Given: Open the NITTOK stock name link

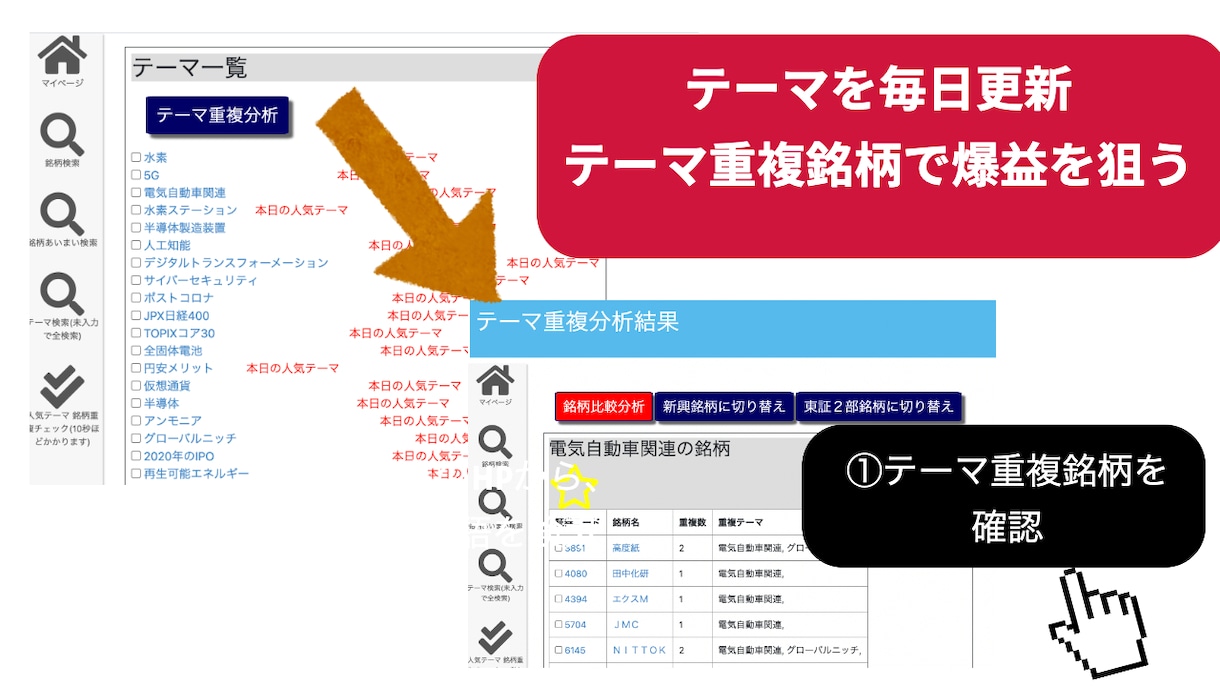Looking at the screenshot, I should coord(639,649).
